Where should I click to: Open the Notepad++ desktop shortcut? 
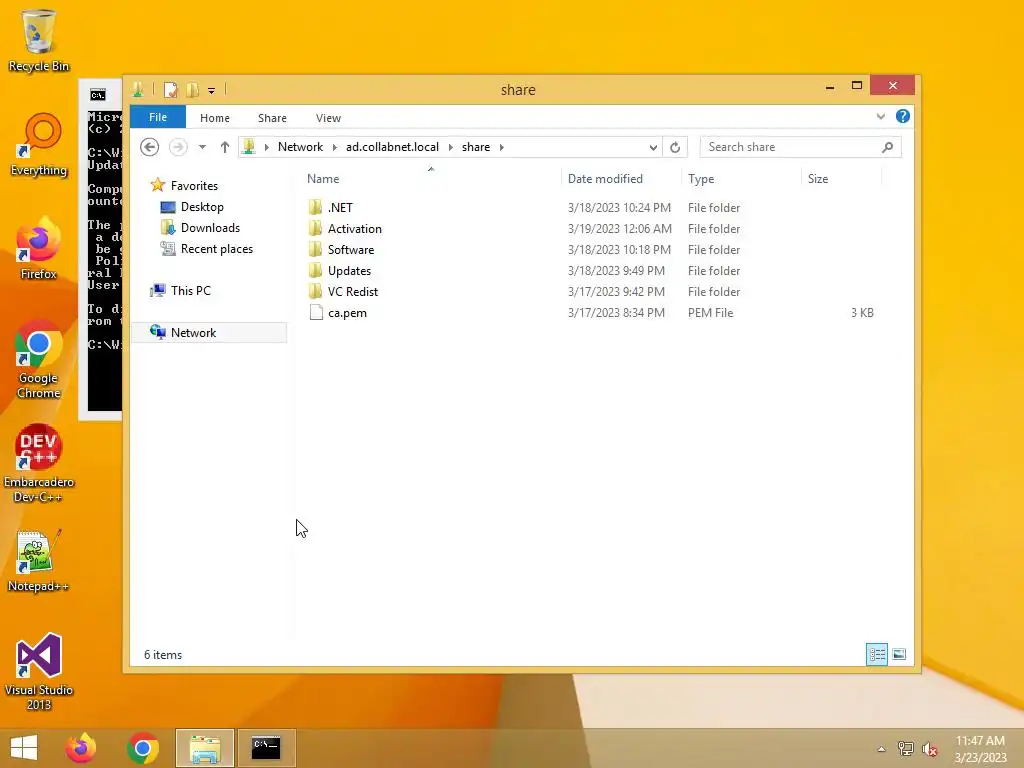39,561
